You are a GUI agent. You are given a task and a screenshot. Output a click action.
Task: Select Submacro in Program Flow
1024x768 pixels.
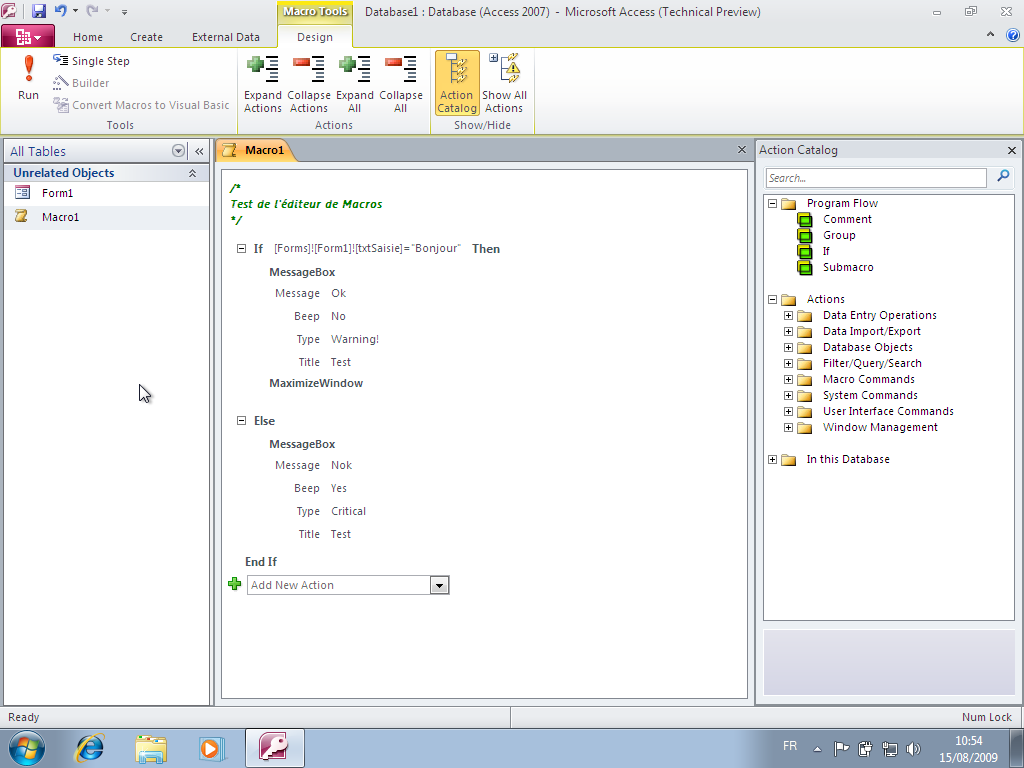coord(848,267)
